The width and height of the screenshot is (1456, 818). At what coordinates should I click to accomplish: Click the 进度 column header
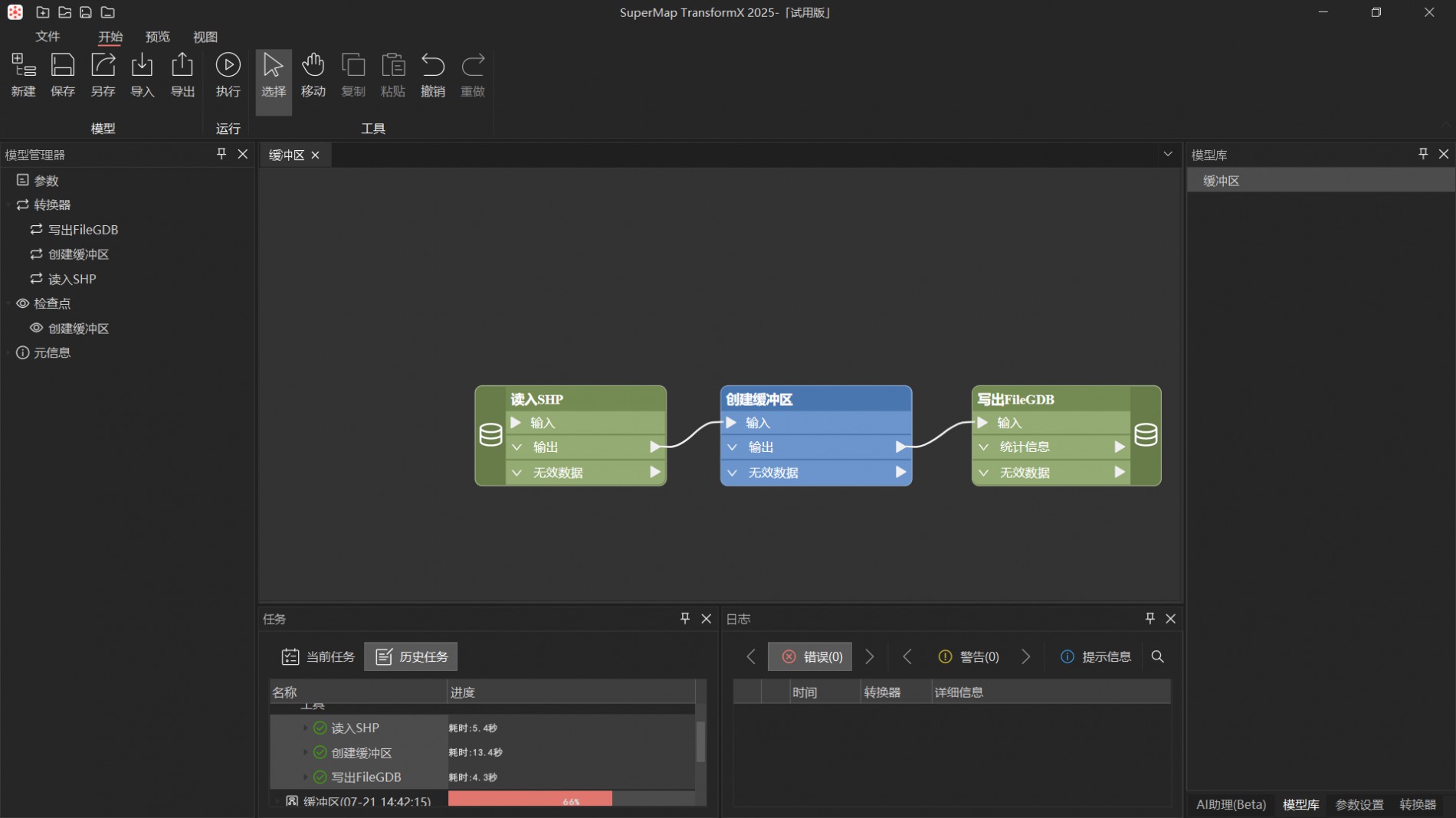(571, 692)
